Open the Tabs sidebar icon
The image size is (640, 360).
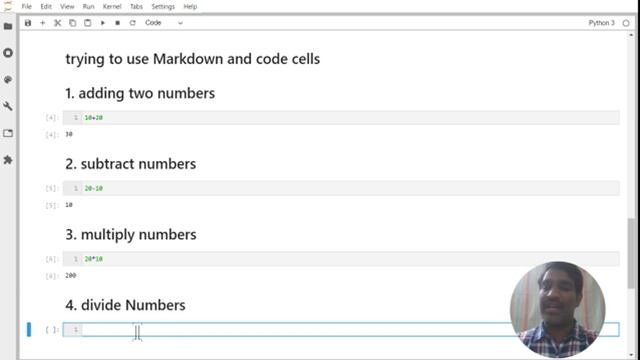click(x=8, y=133)
